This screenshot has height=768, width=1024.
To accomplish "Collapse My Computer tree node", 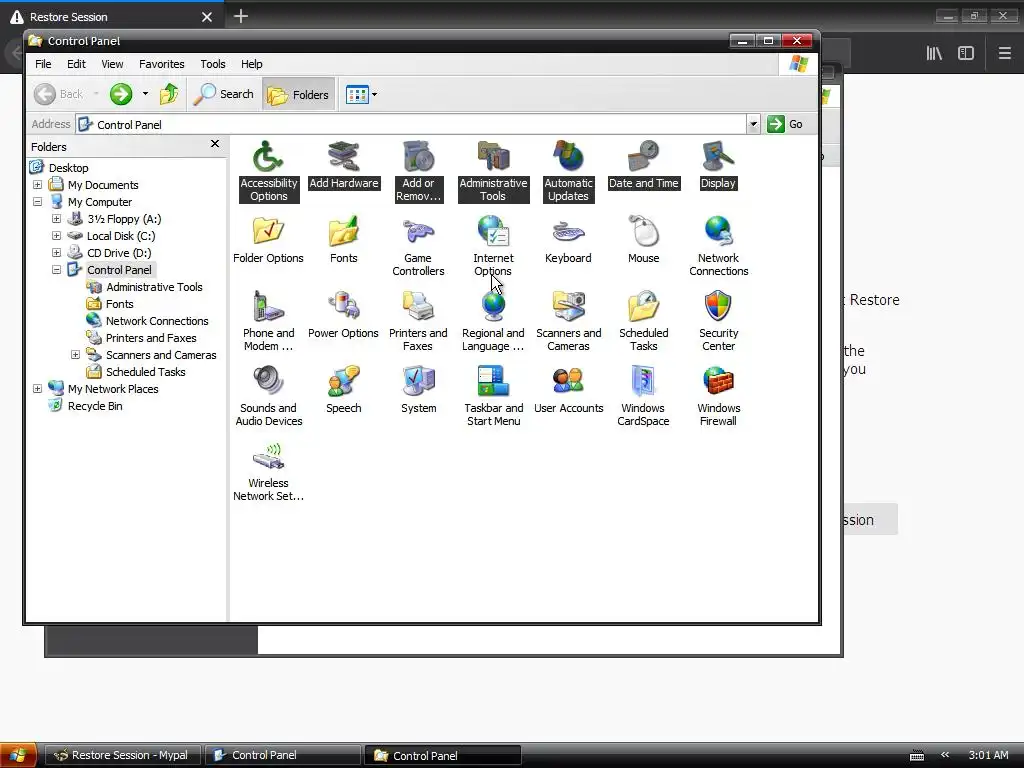I will tap(37, 202).
